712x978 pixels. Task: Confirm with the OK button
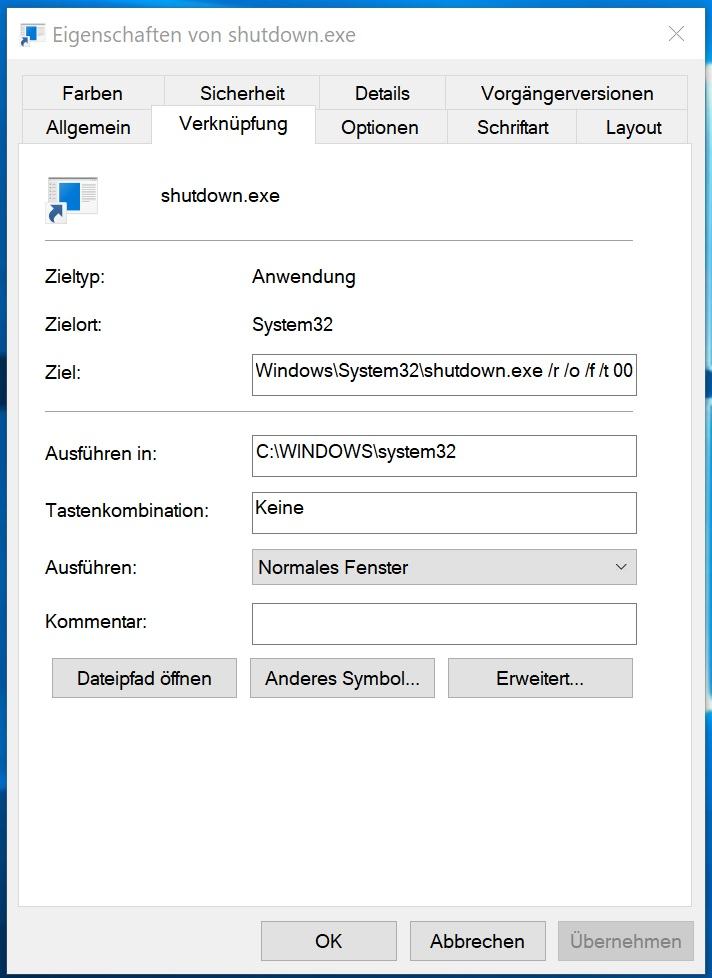(329, 941)
